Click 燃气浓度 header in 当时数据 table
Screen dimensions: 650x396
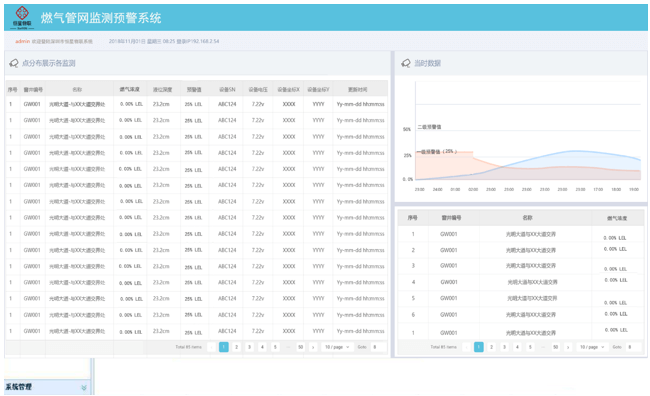[617, 218]
